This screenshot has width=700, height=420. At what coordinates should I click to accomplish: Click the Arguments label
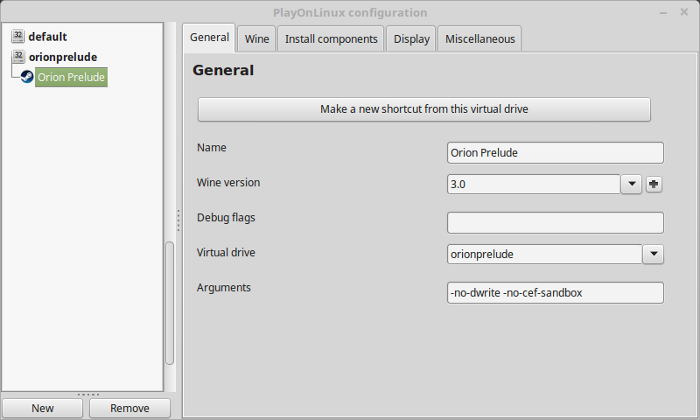pos(224,287)
